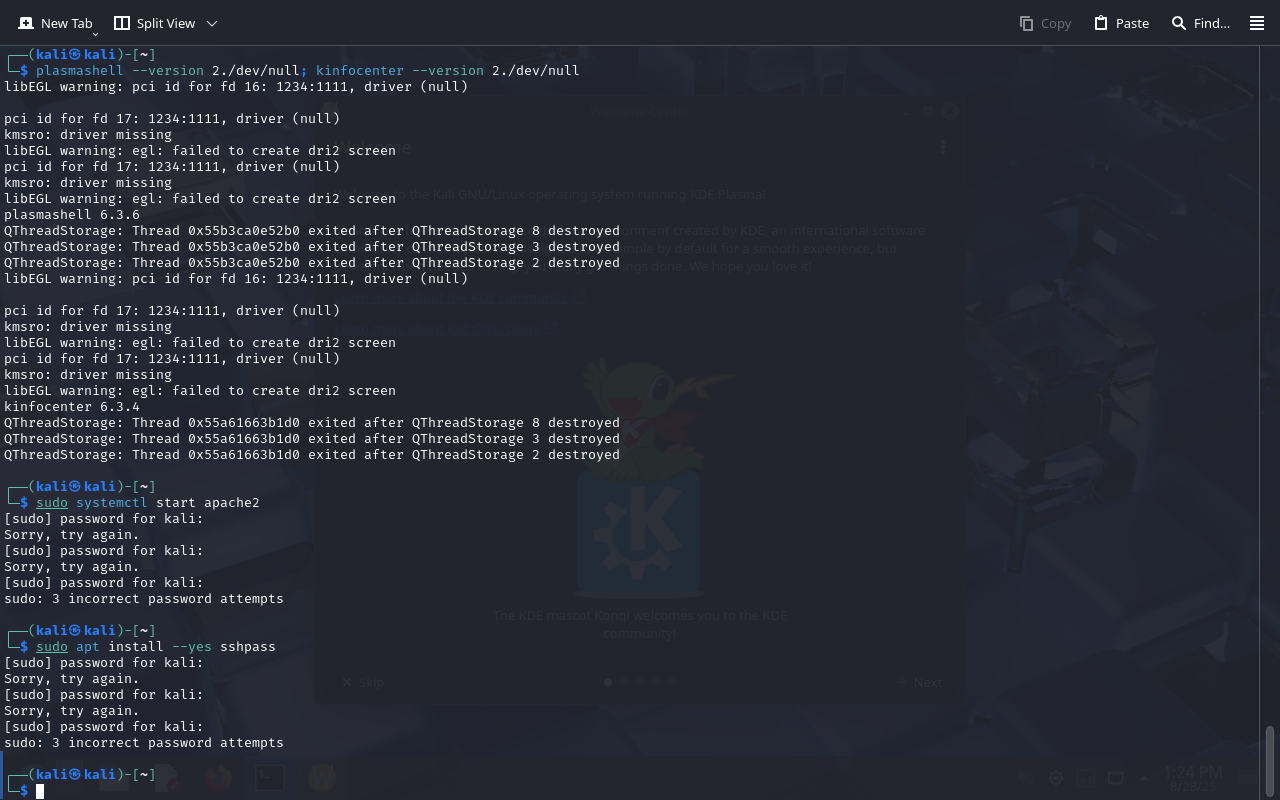Click 'kinfocenter' in the first command line
Screen dimensions: 1280x800
click(360, 71)
